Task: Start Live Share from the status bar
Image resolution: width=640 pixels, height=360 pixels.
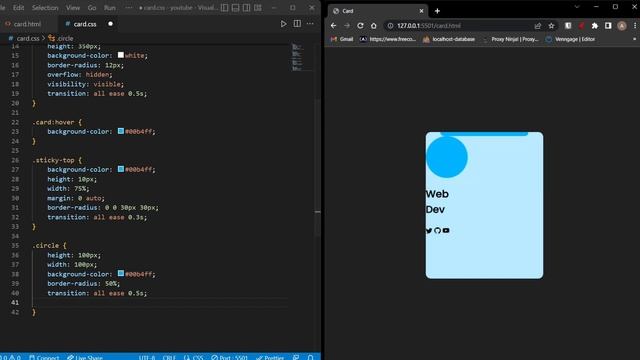Action: (x=85, y=357)
